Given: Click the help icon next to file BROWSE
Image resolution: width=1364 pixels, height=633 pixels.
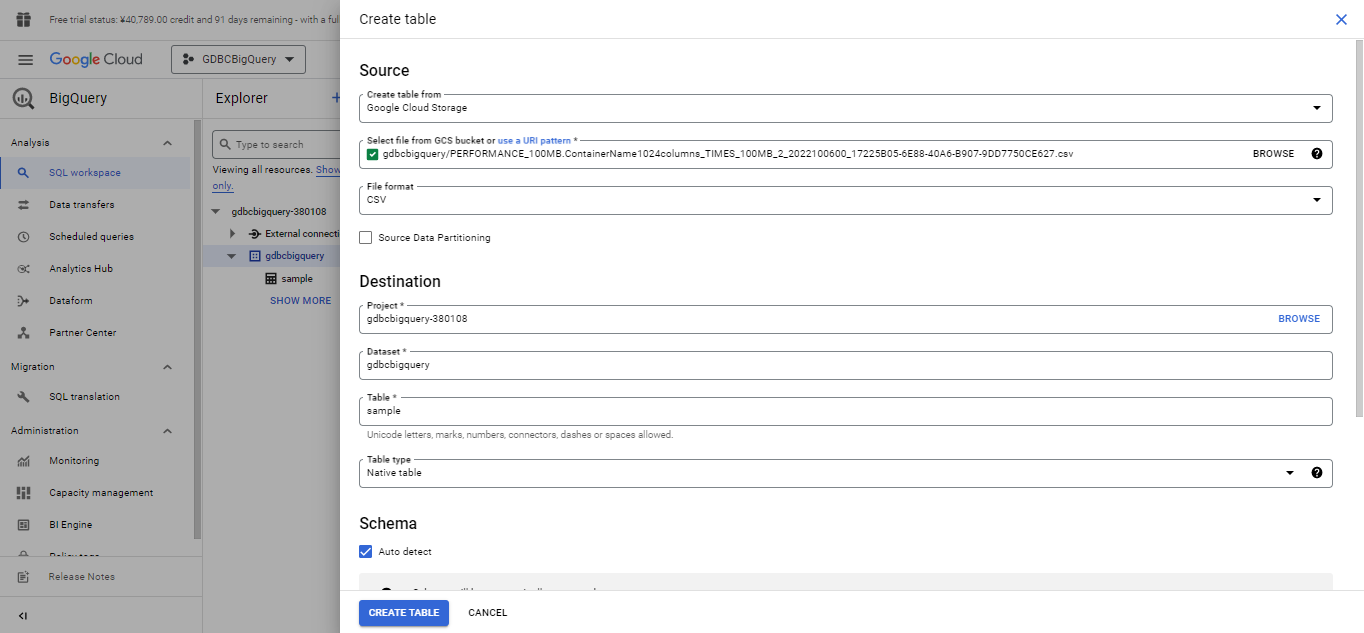Looking at the screenshot, I should coord(1316,154).
